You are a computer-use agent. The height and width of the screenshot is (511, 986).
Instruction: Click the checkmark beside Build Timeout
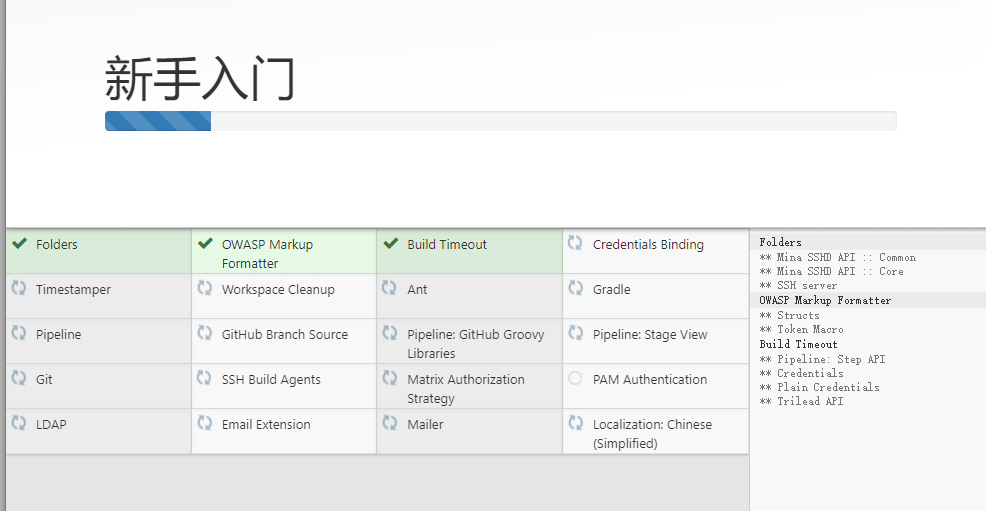tap(391, 243)
